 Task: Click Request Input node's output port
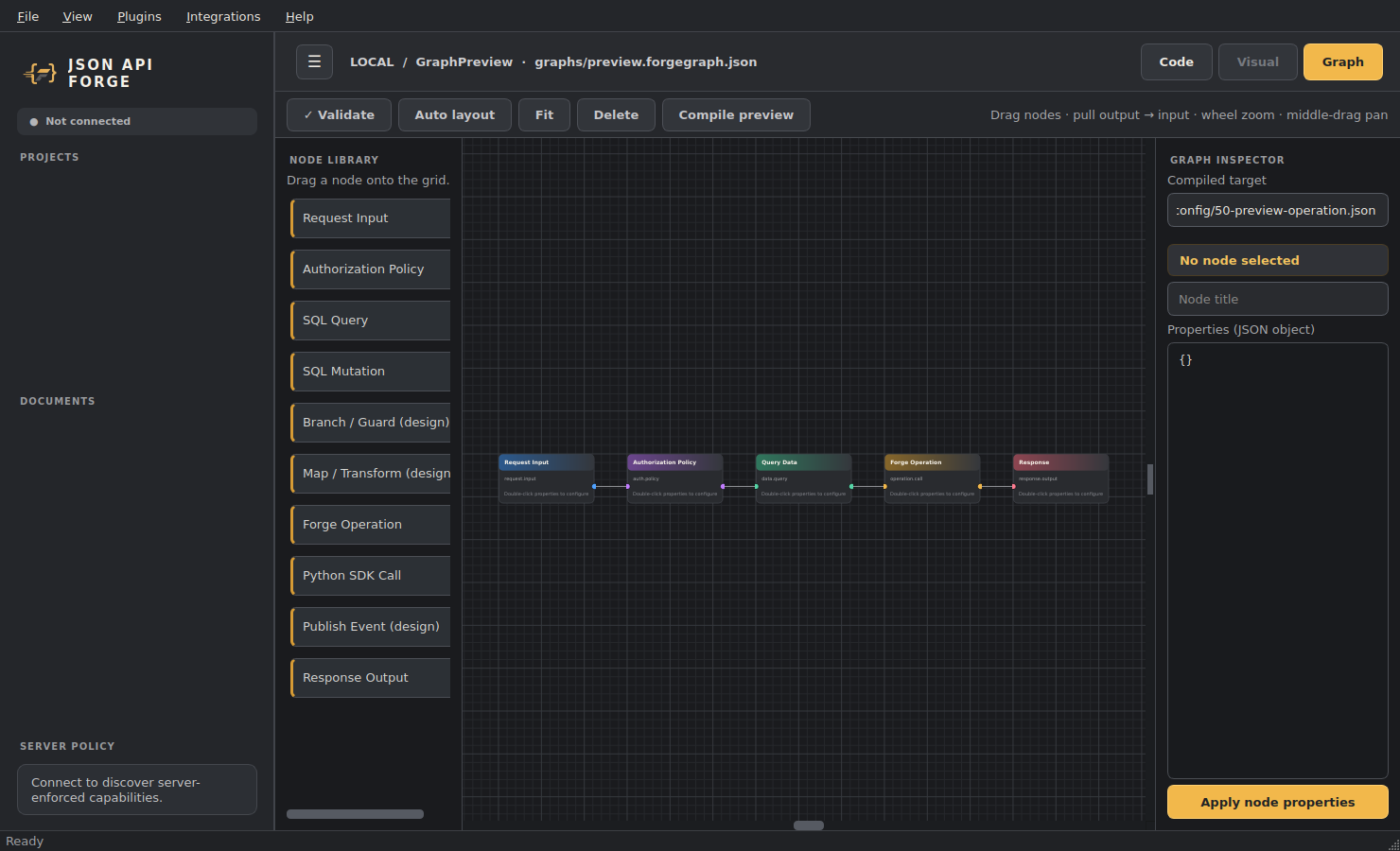pos(594,486)
